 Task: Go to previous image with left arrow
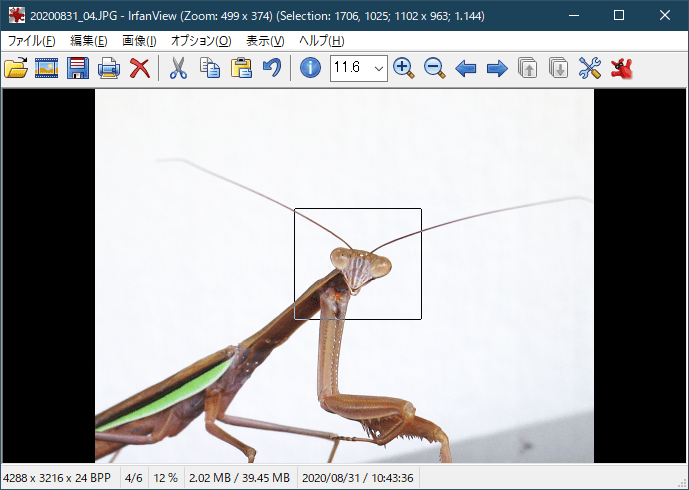click(x=465, y=68)
